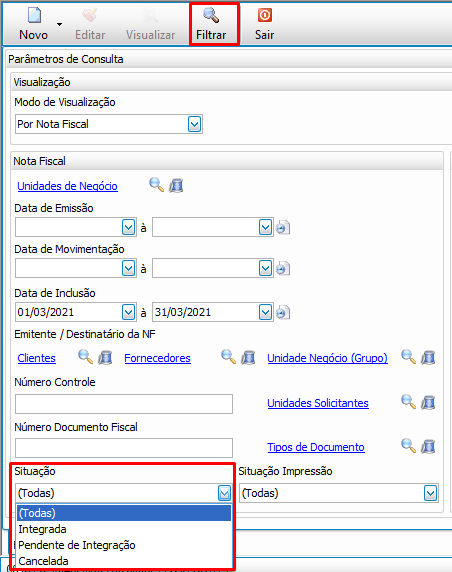Clear Clientes selection with trash icon
The image size is (452, 572).
pyautogui.click(x=105, y=357)
